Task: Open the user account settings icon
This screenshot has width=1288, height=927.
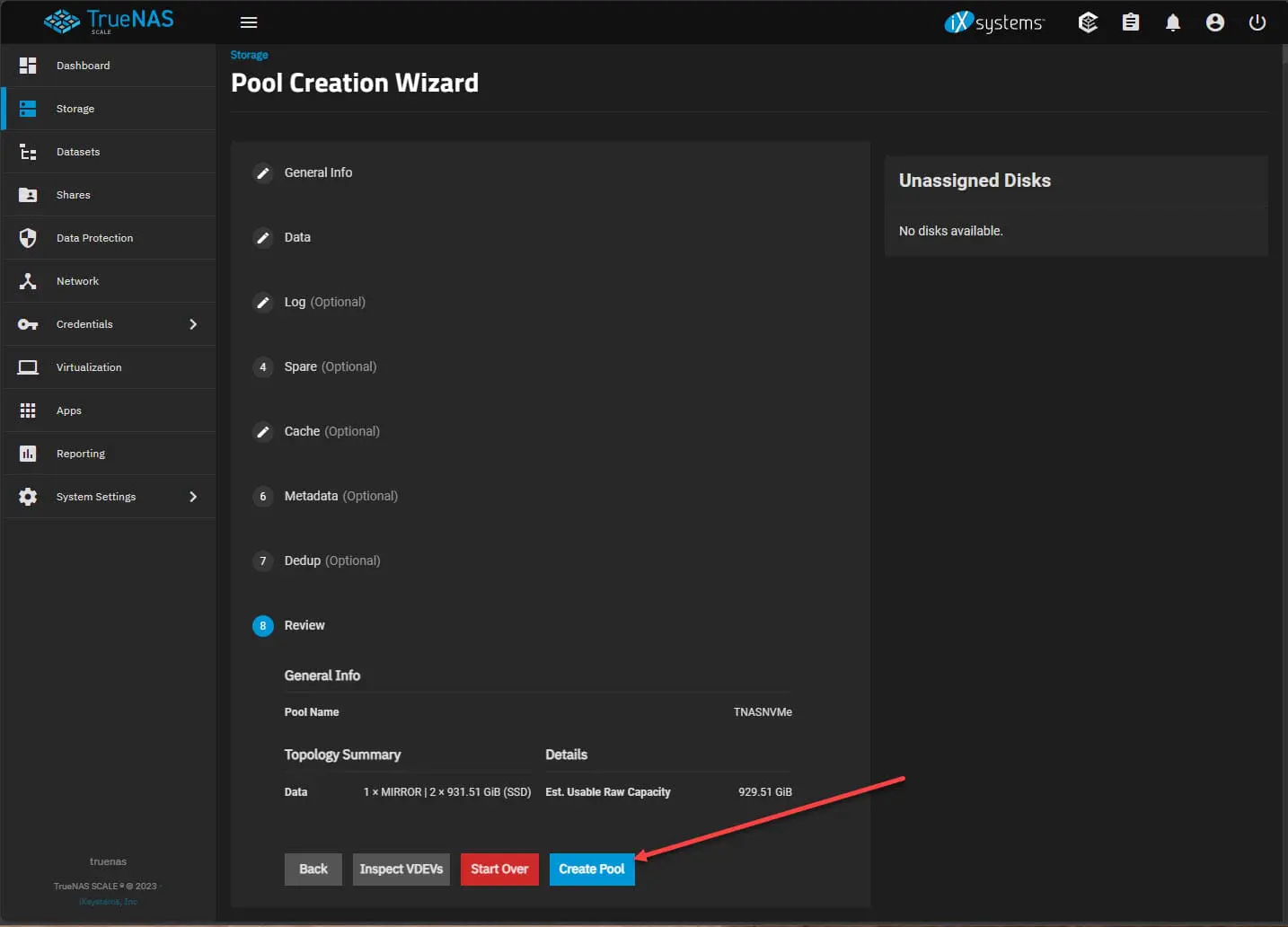Action: 1215,22
